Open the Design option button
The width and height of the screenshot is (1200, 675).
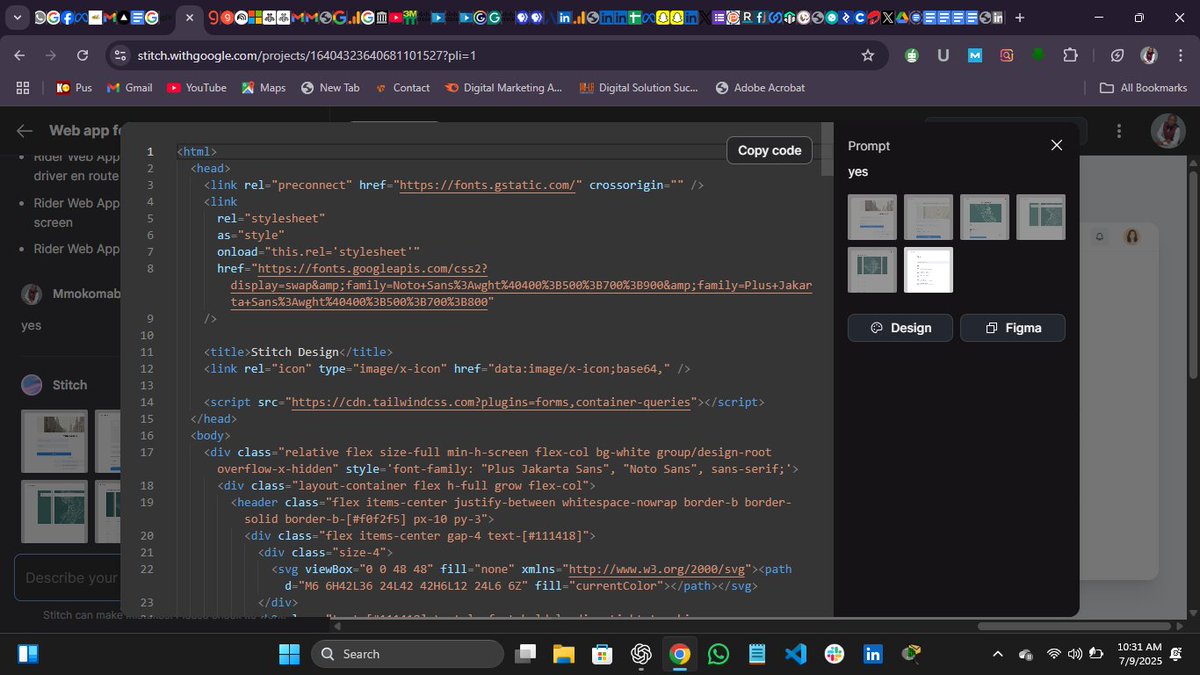pyautogui.click(x=900, y=328)
